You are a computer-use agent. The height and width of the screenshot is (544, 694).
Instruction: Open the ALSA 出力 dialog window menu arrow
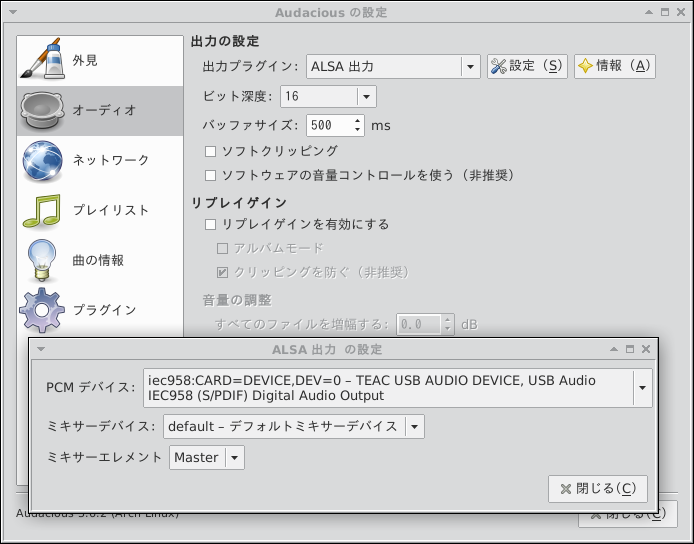[41, 349]
